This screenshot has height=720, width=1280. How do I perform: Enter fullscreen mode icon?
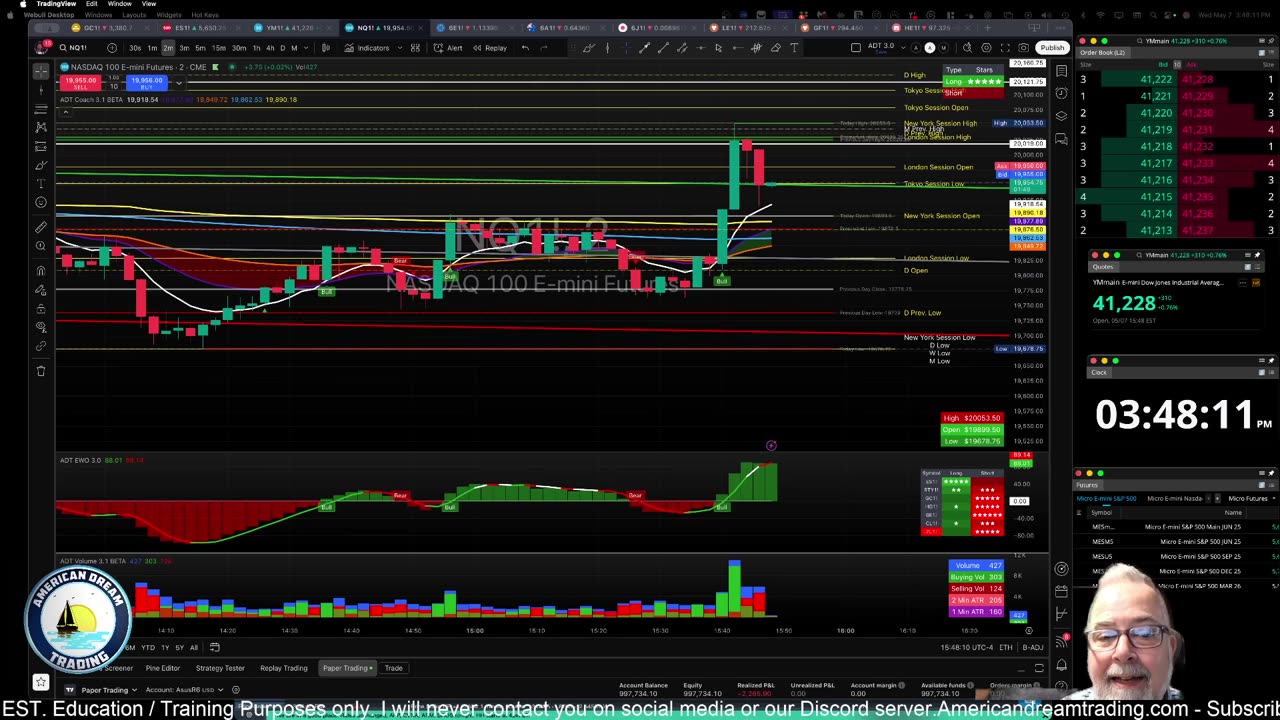click(x=1005, y=48)
